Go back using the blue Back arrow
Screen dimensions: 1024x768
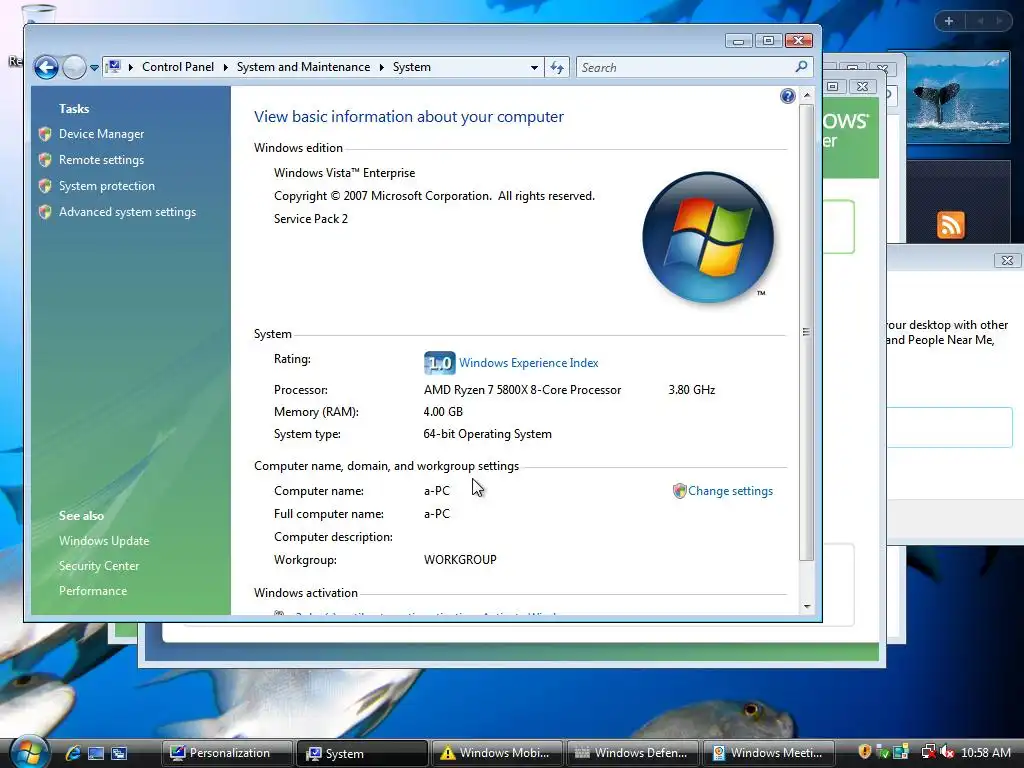click(46, 67)
